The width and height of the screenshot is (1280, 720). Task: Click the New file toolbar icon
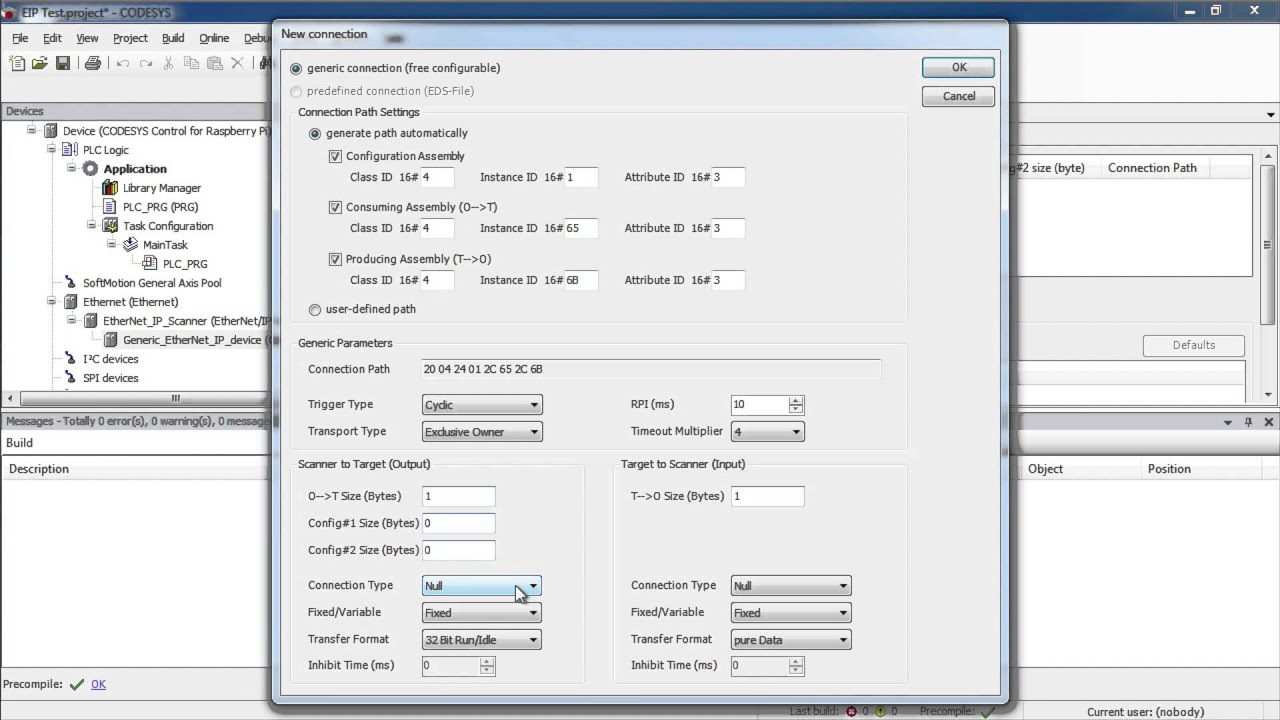tap(15, 62)
